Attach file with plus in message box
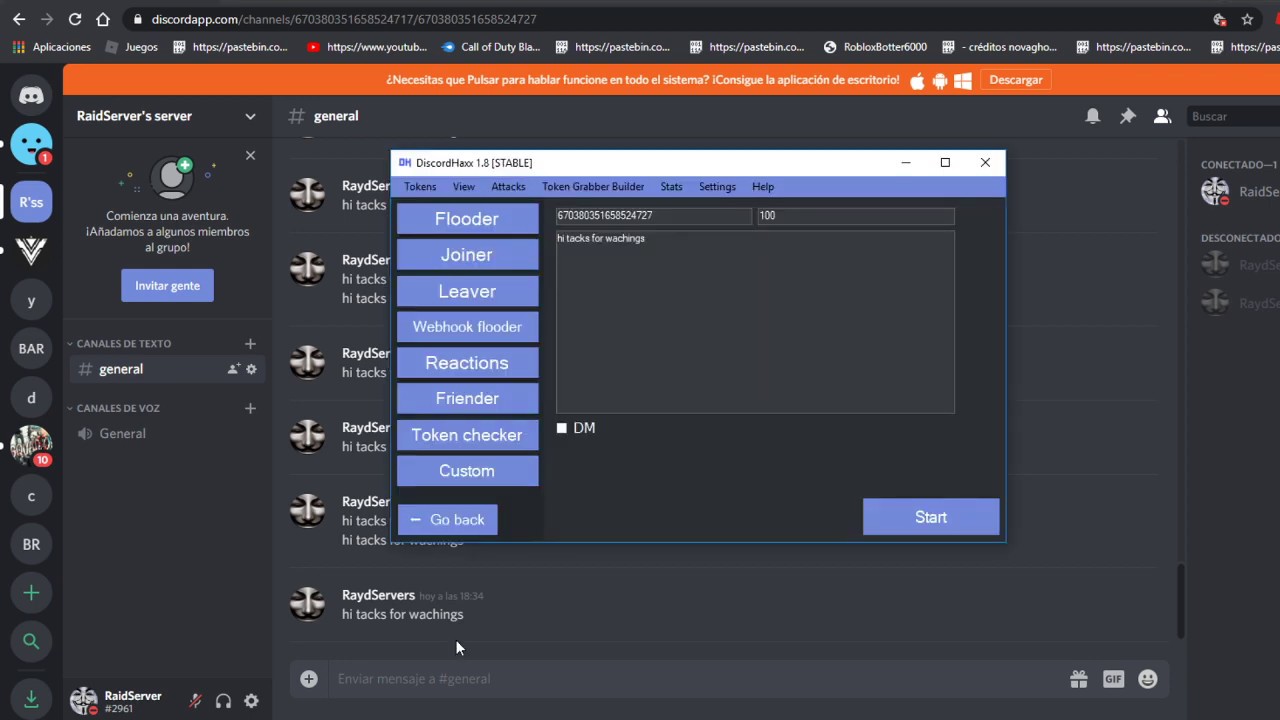This screenshot has width=1280, height=720. click(x=309, y=679)
